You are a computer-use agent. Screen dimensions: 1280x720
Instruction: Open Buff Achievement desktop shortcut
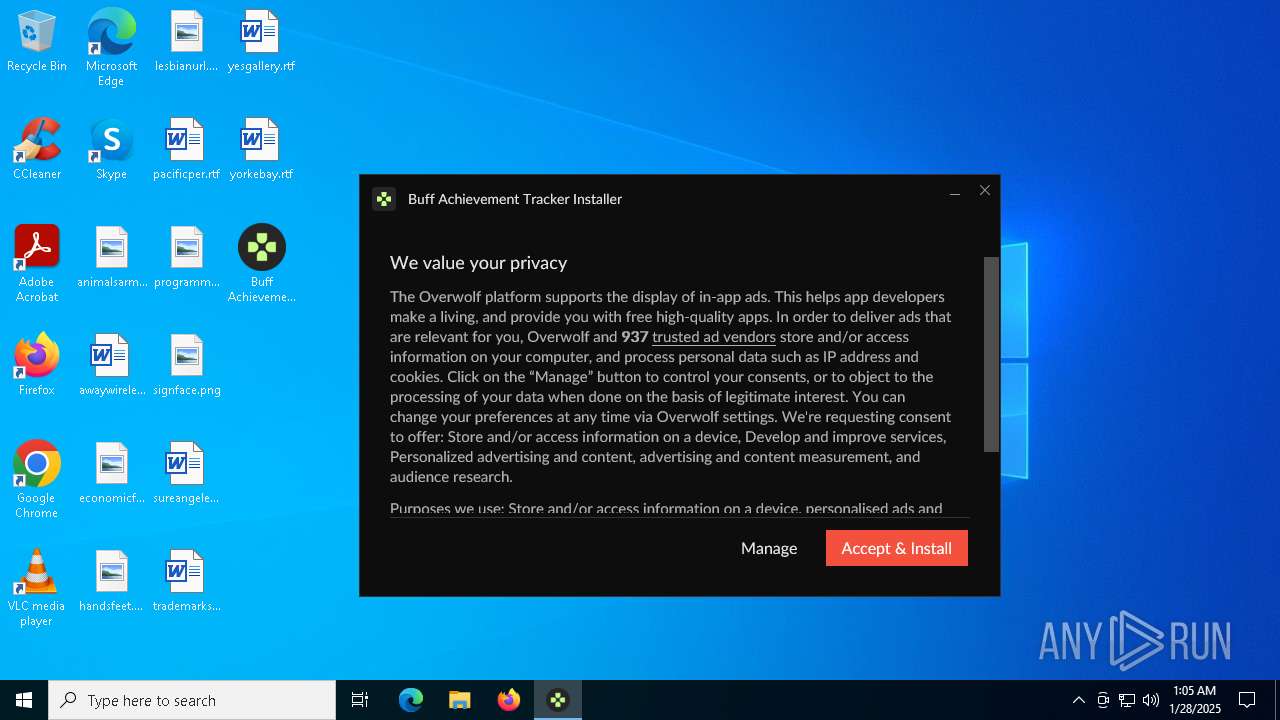click(x=261, y=264)
